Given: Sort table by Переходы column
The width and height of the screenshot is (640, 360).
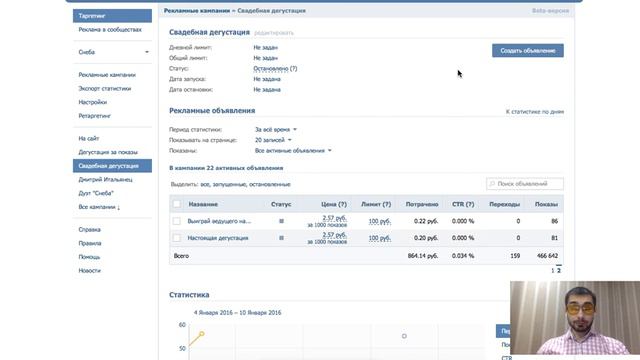Looking at the screenshot, I should click(x=504, y=204).
